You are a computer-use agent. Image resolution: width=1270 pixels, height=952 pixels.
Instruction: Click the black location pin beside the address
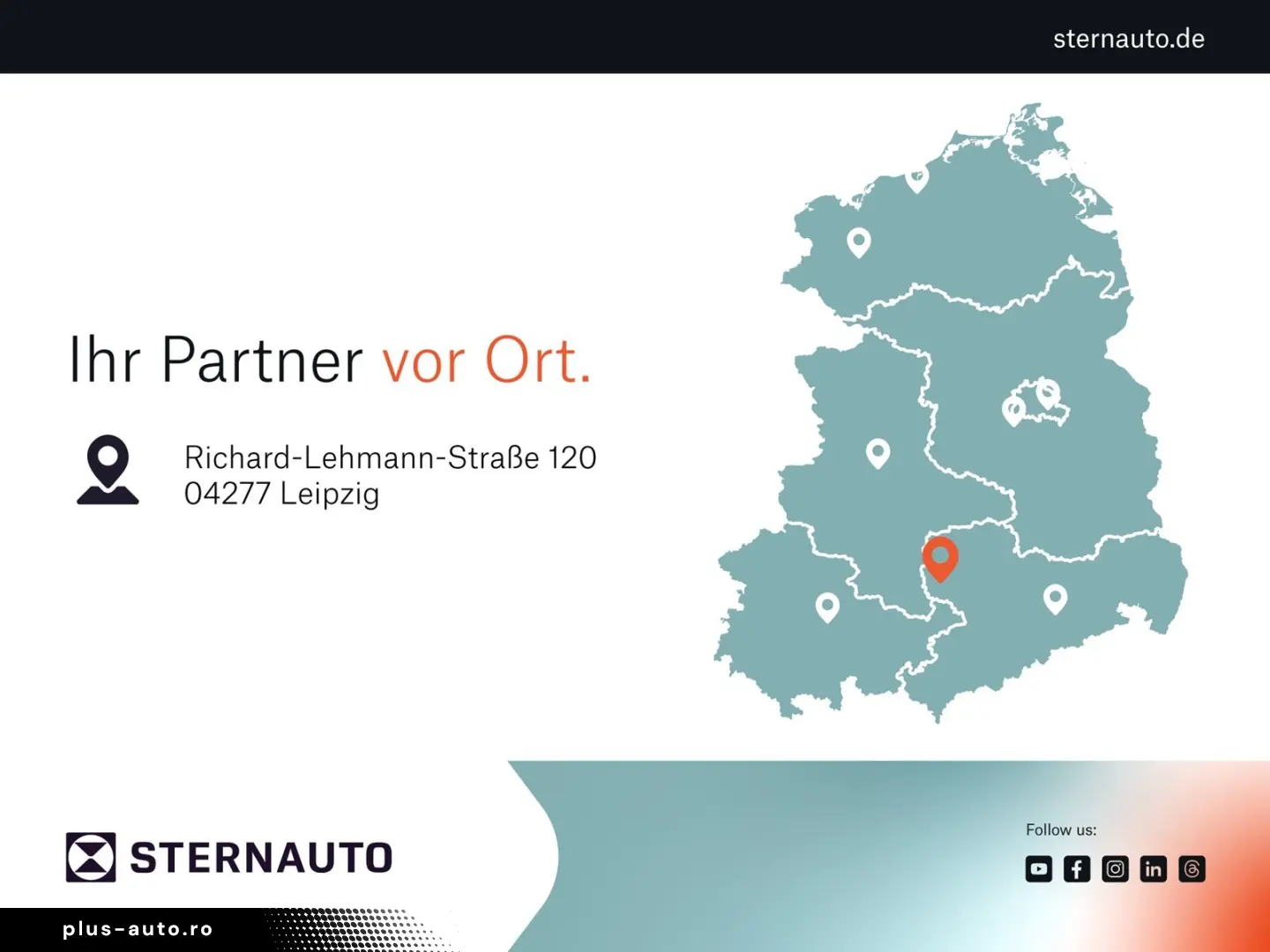coord(108,469)
